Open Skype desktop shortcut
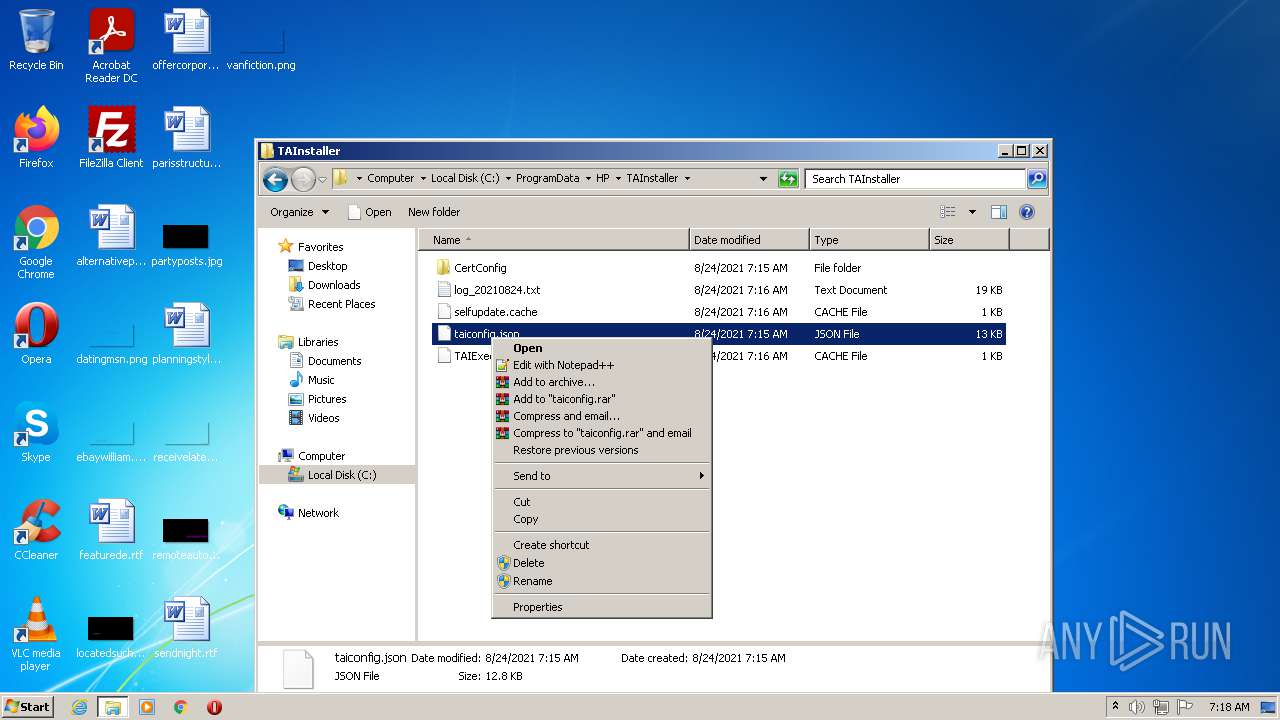The image size is (1280, 720). click(x=36, y=432)
